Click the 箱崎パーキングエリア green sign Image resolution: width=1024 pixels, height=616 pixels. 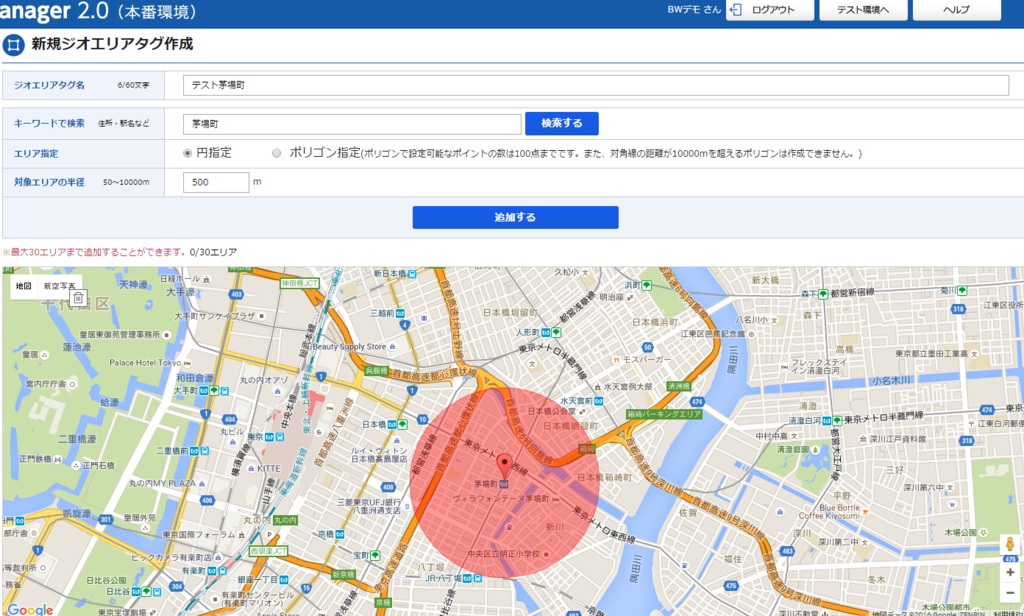click(x=664, y=414)
